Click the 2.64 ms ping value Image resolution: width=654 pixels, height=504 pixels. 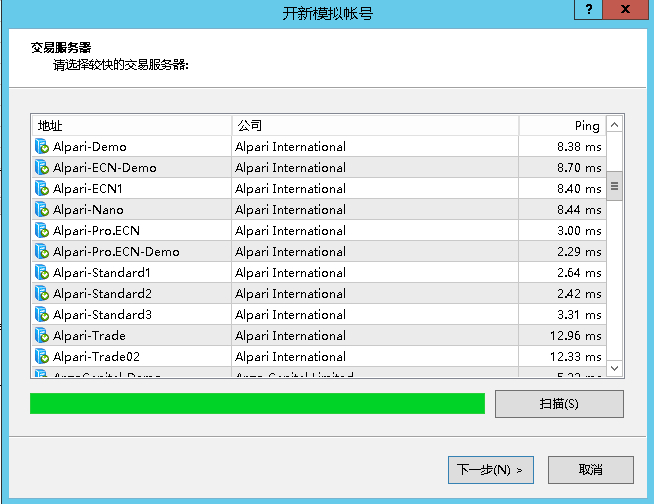point(579,273)
